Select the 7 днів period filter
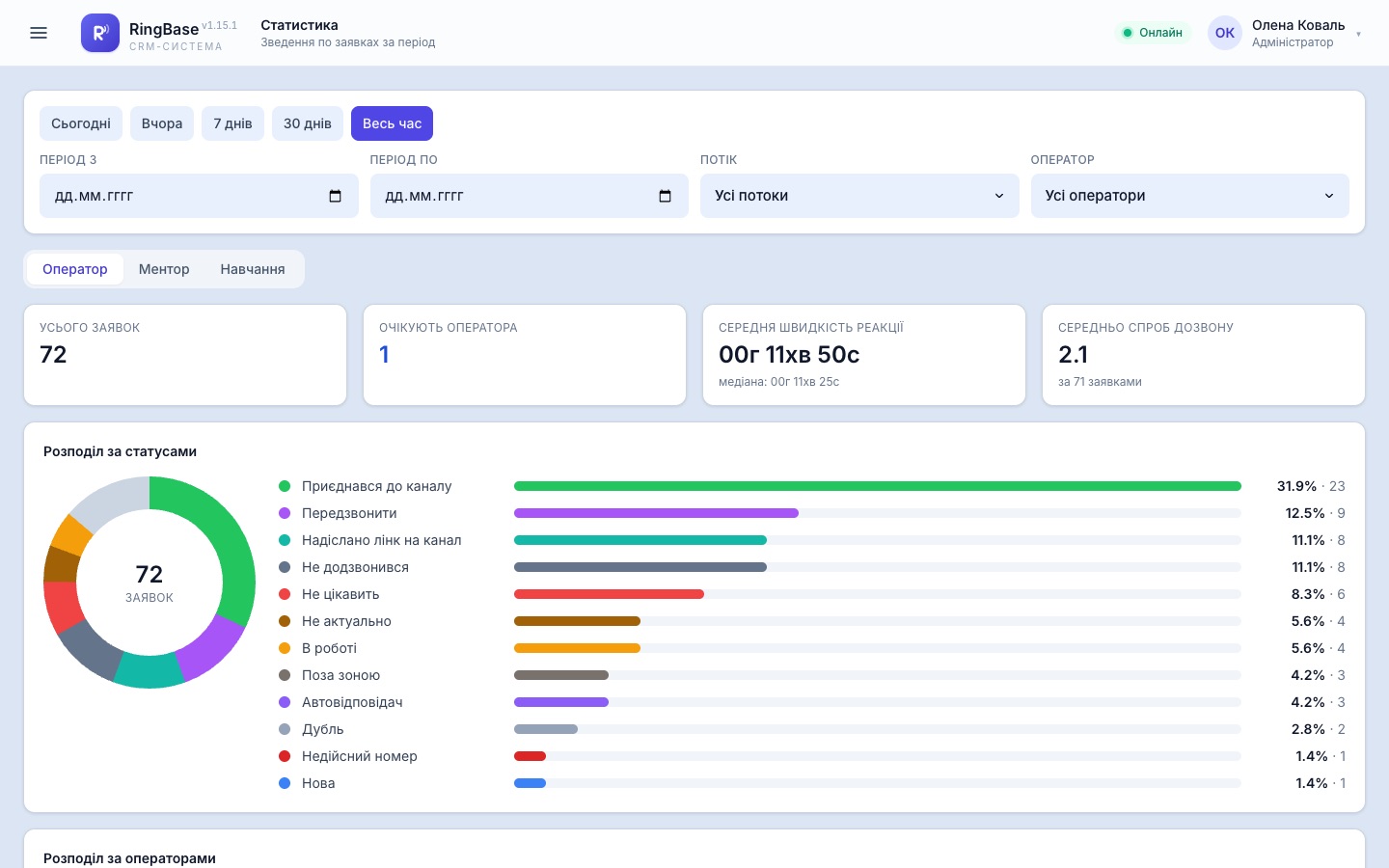 (x=232, y=123)
